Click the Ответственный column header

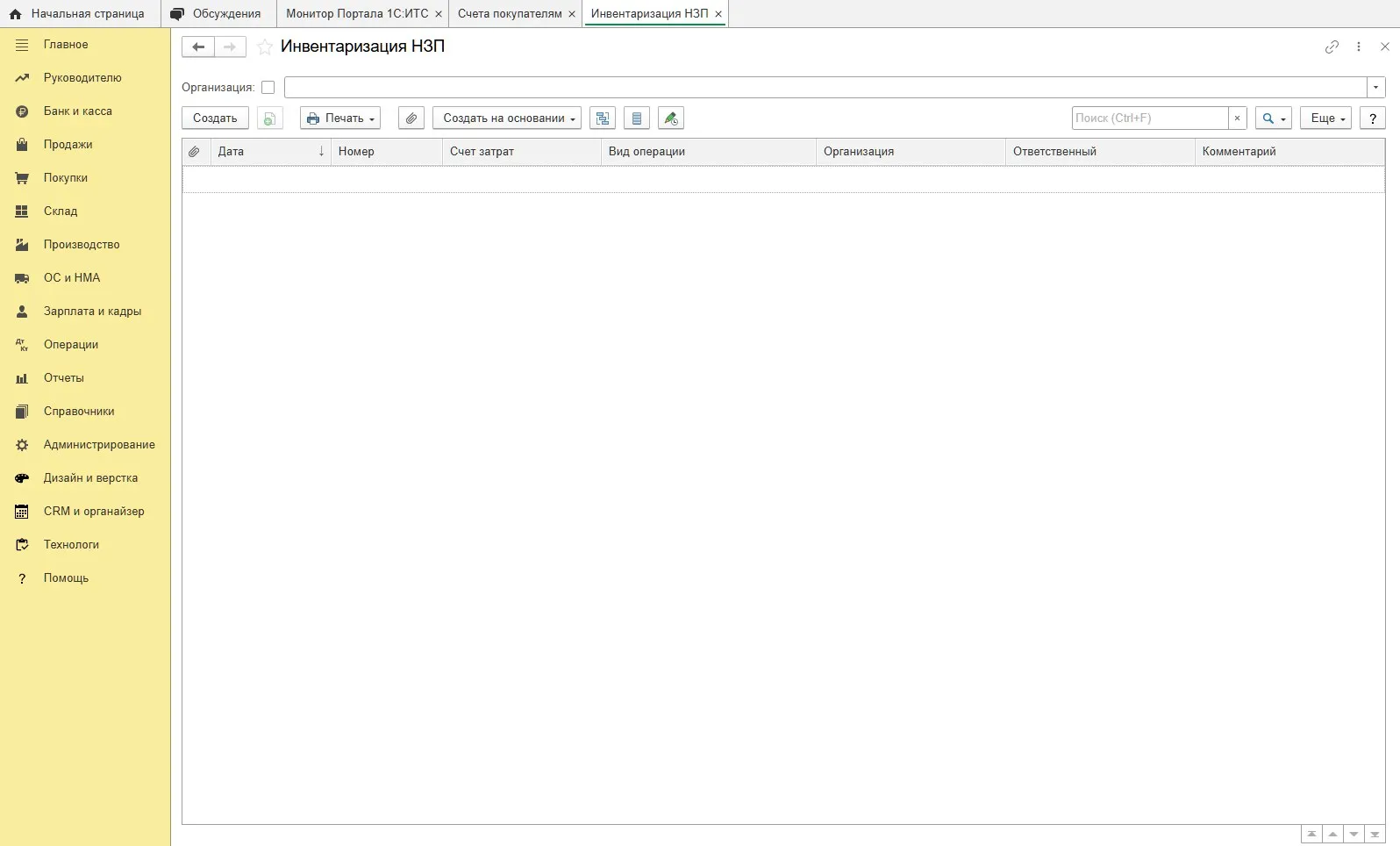click(1100, 152)
